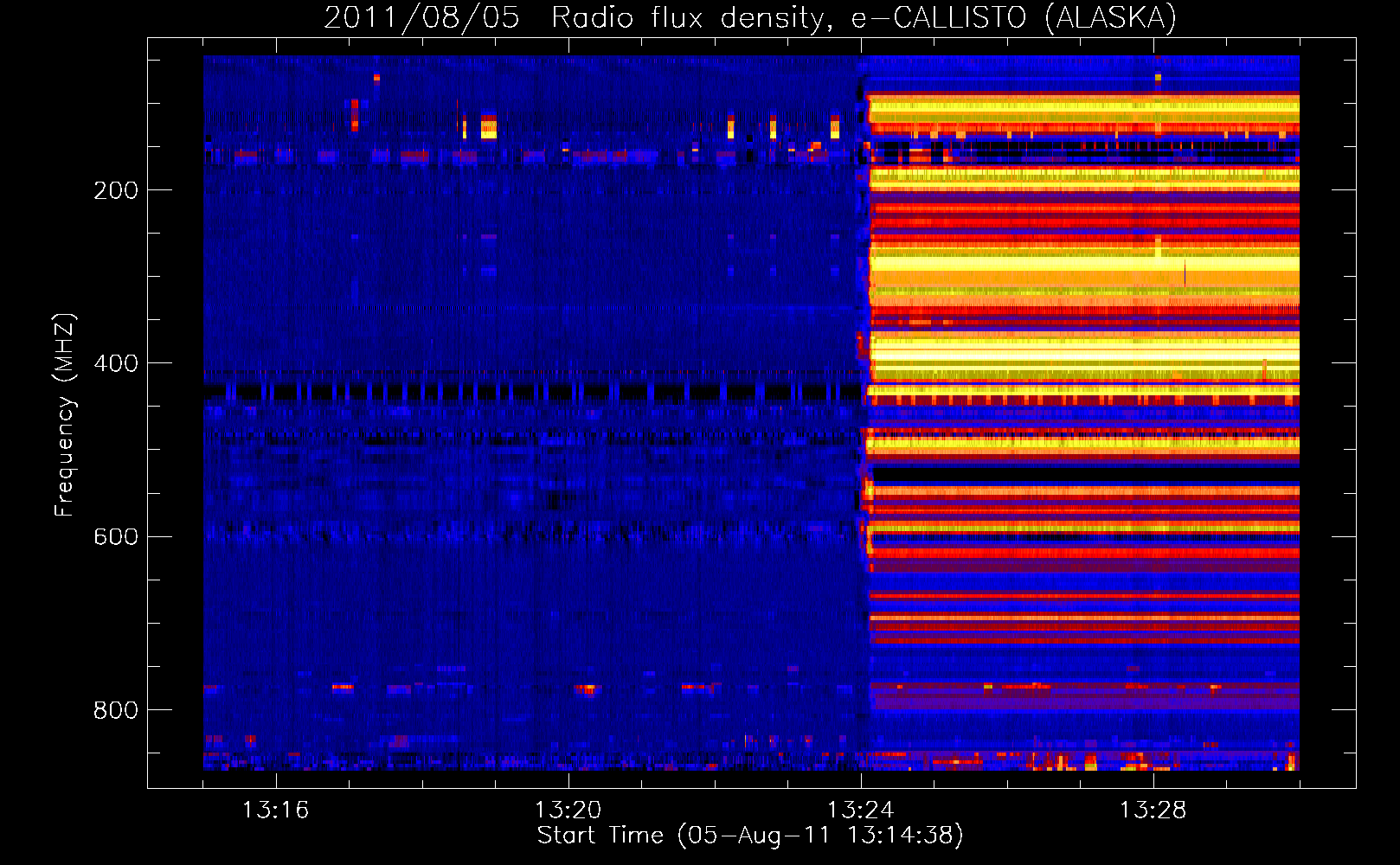
Task: Click the 13:20 time tick label
Action: [x=568, y=810]
